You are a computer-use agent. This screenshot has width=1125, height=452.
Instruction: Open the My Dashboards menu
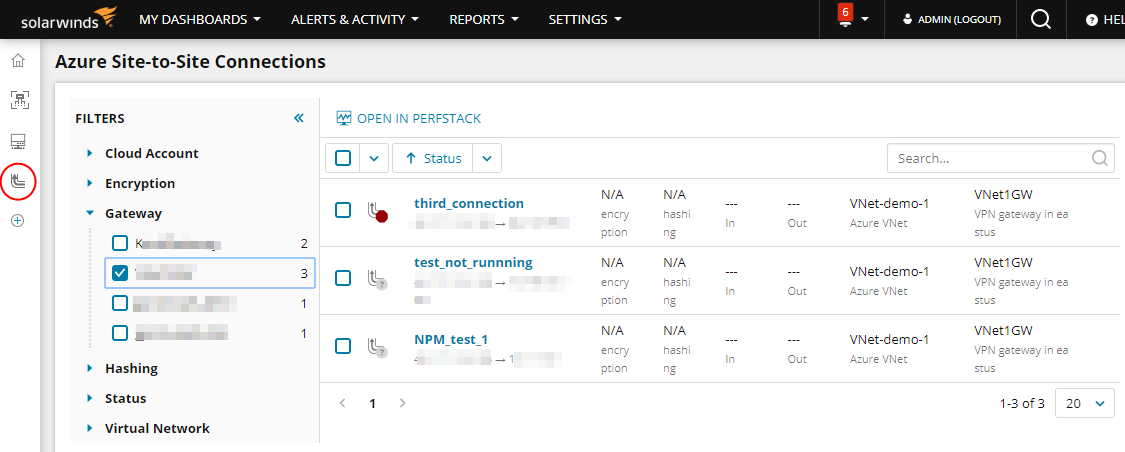pos(200,19)
